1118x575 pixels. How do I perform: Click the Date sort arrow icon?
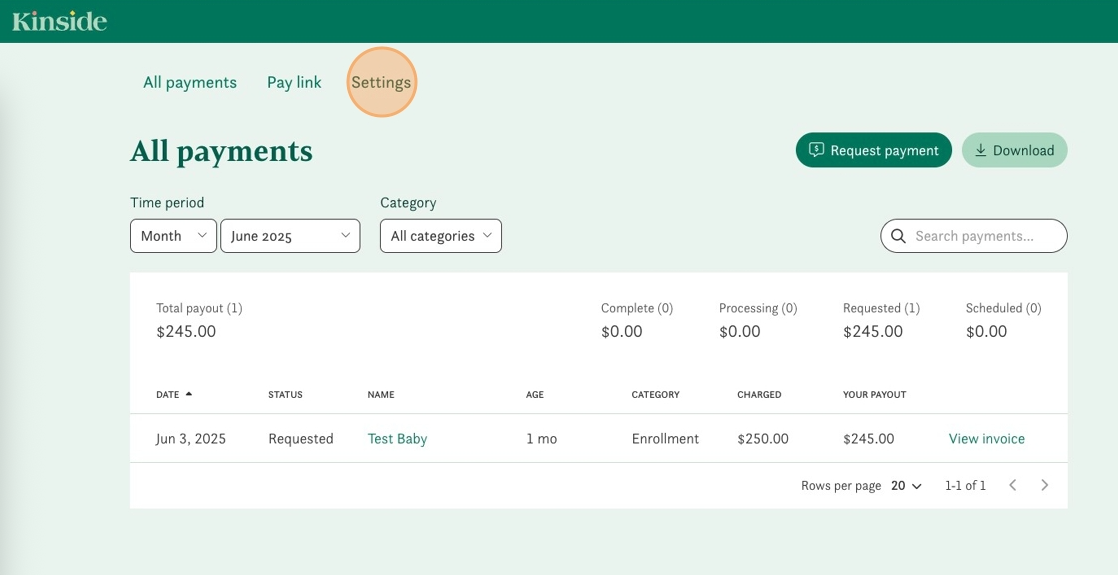coord(189,394)
